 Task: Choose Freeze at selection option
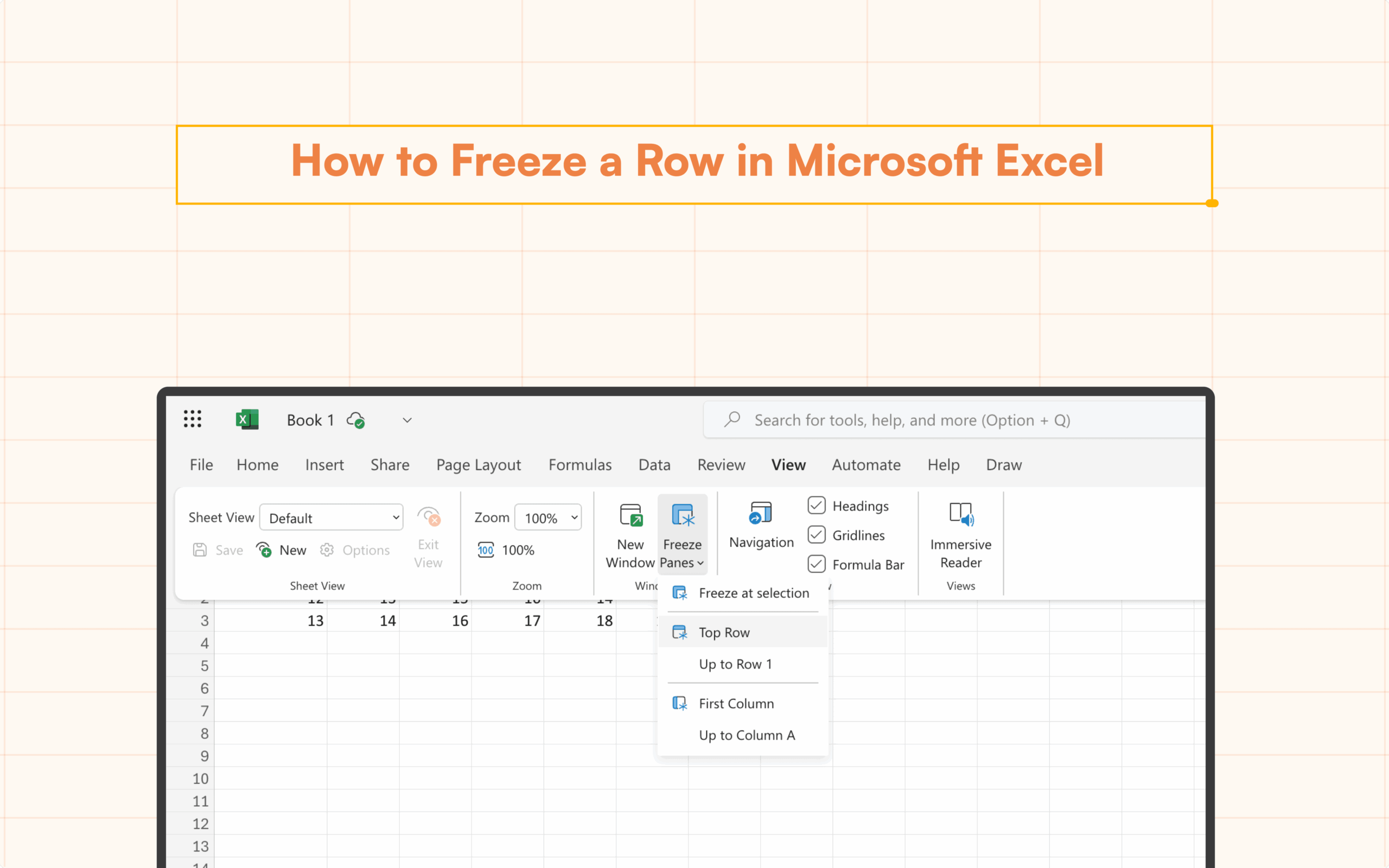[753, 592]
